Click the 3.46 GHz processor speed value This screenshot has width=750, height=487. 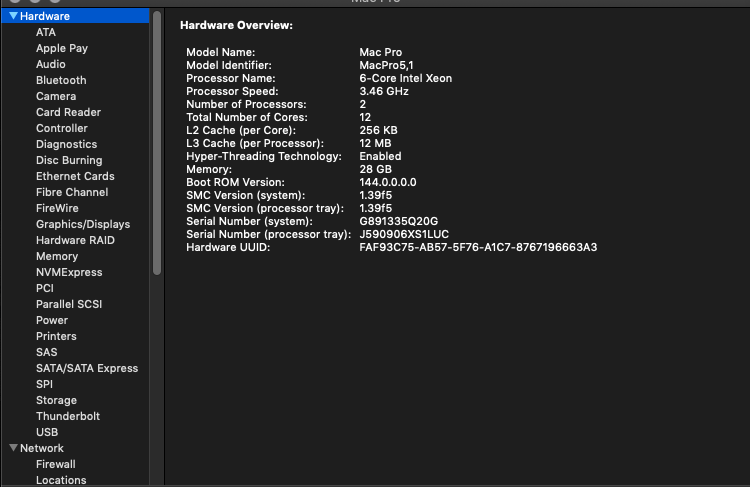point(384,91)
